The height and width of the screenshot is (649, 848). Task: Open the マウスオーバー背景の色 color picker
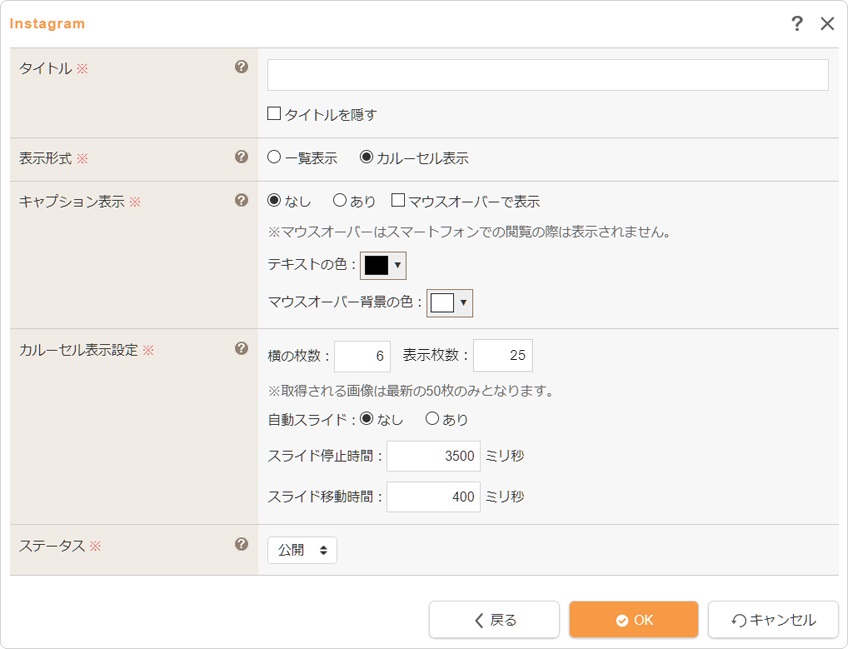pos(449,303)
